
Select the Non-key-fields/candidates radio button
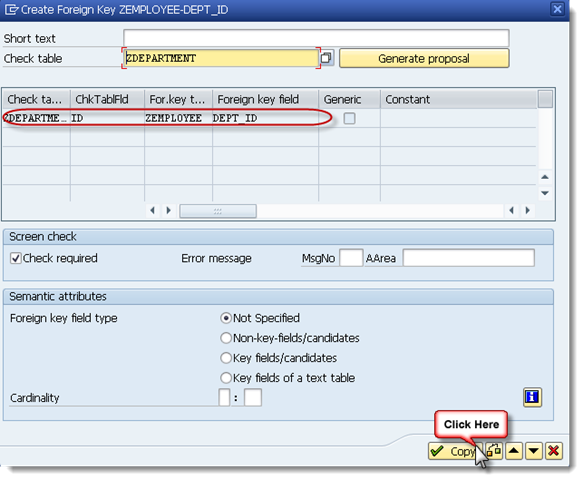click(x=226, y=338)
